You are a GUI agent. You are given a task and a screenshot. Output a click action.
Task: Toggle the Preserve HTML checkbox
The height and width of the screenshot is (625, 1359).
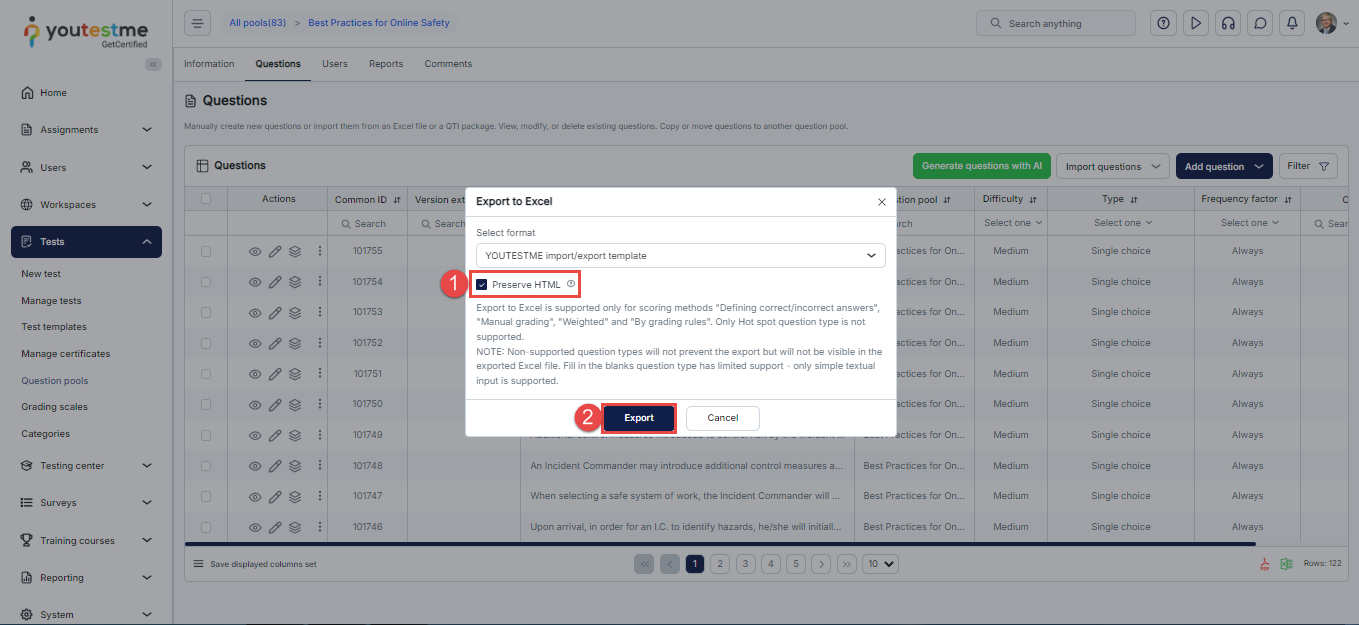tap(482, 284)
